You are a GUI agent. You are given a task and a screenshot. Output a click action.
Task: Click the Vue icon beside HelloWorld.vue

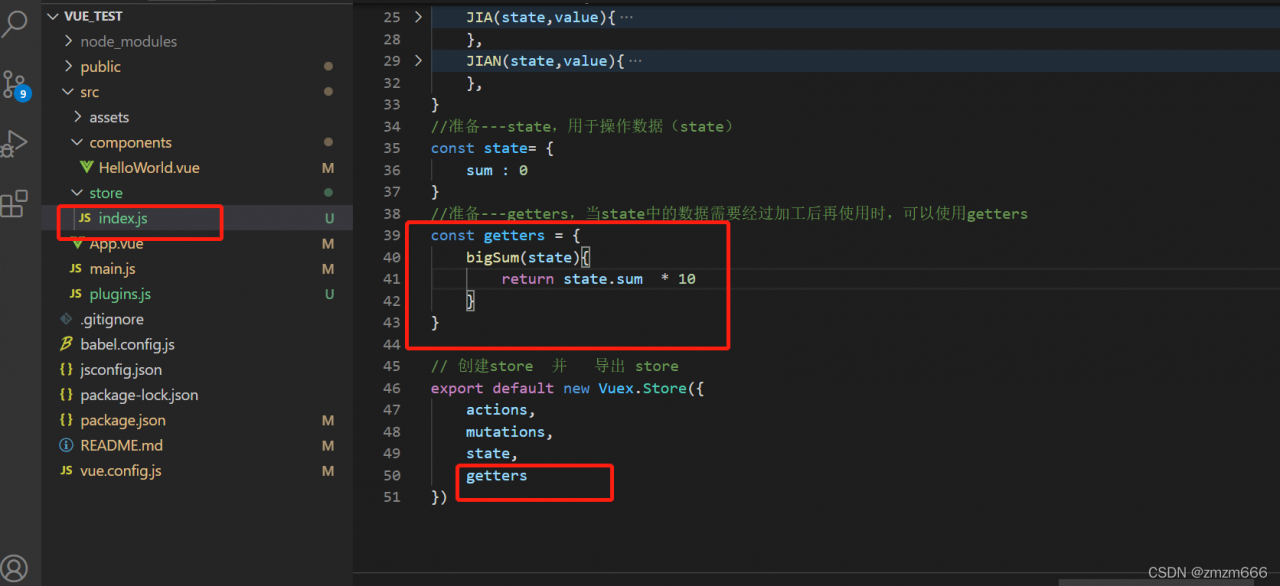[87, 168]
